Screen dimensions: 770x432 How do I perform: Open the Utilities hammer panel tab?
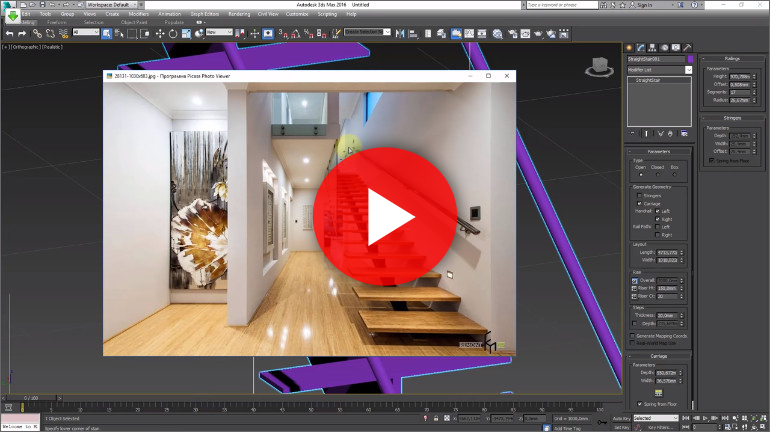coord(688,48)
